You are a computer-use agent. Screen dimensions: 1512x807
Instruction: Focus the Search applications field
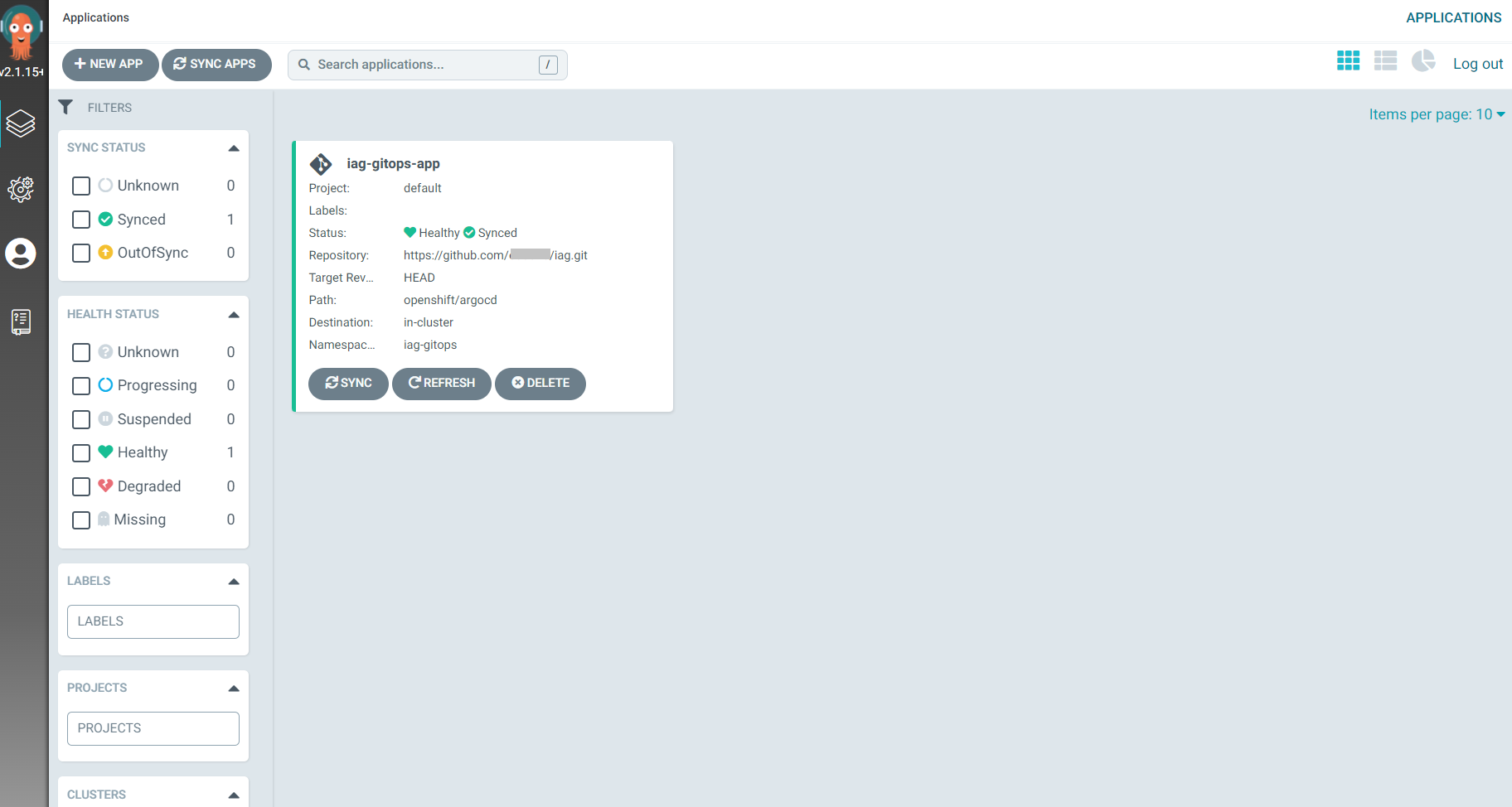[427, 65]
